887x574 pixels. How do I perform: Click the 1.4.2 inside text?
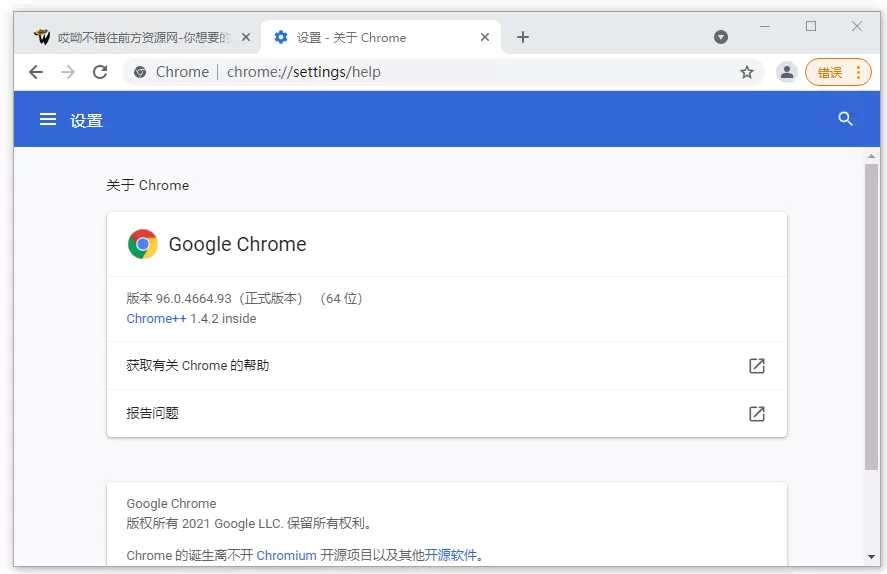223,318
